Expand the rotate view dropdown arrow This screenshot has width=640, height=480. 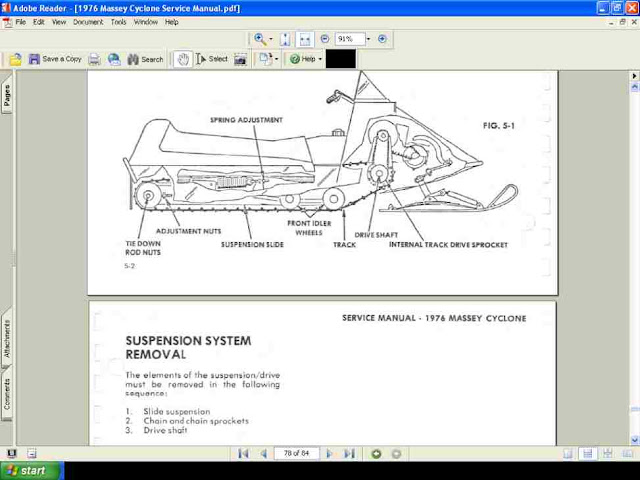pos(277,60)
